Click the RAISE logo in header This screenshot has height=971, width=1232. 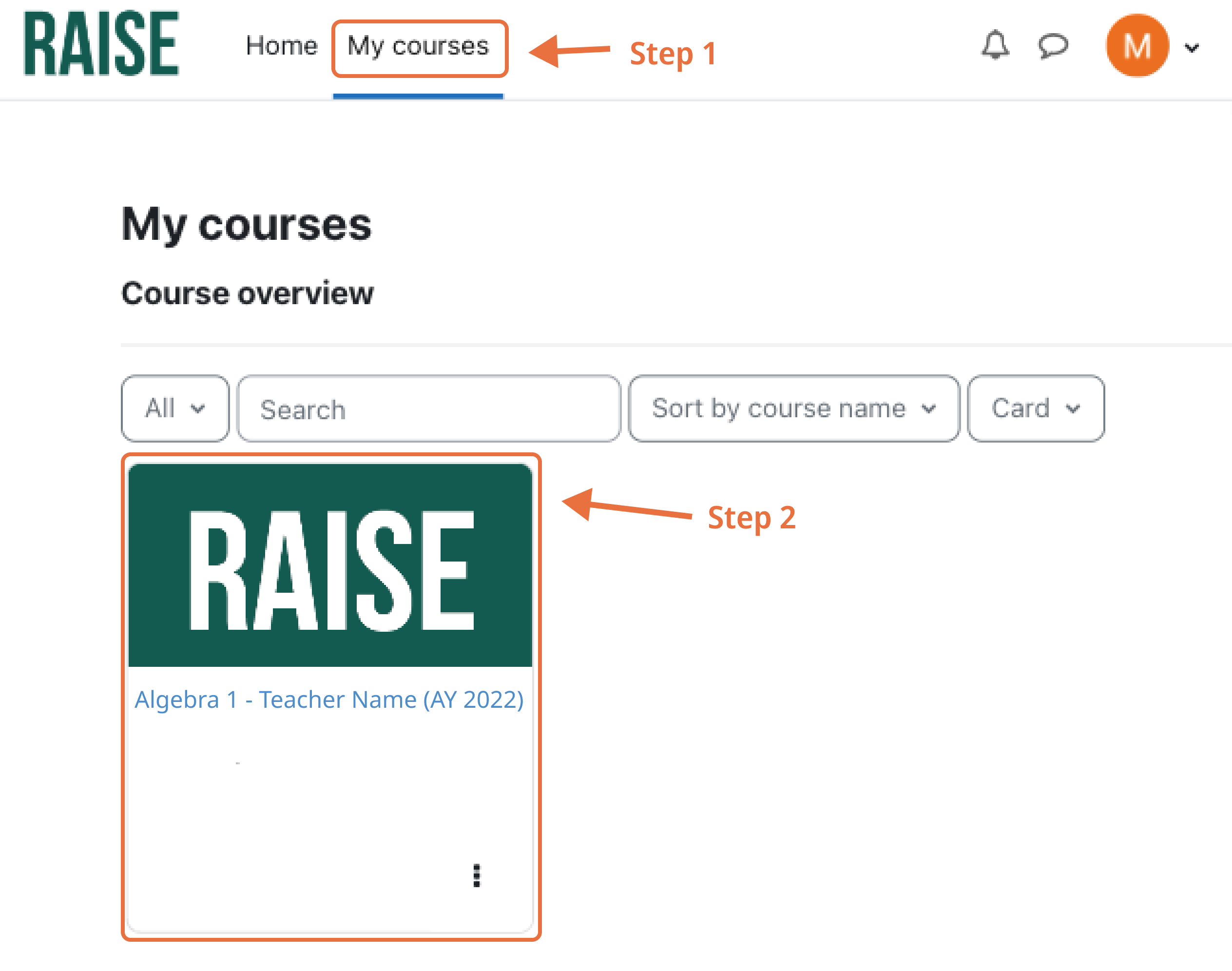[x=101, y=44]
